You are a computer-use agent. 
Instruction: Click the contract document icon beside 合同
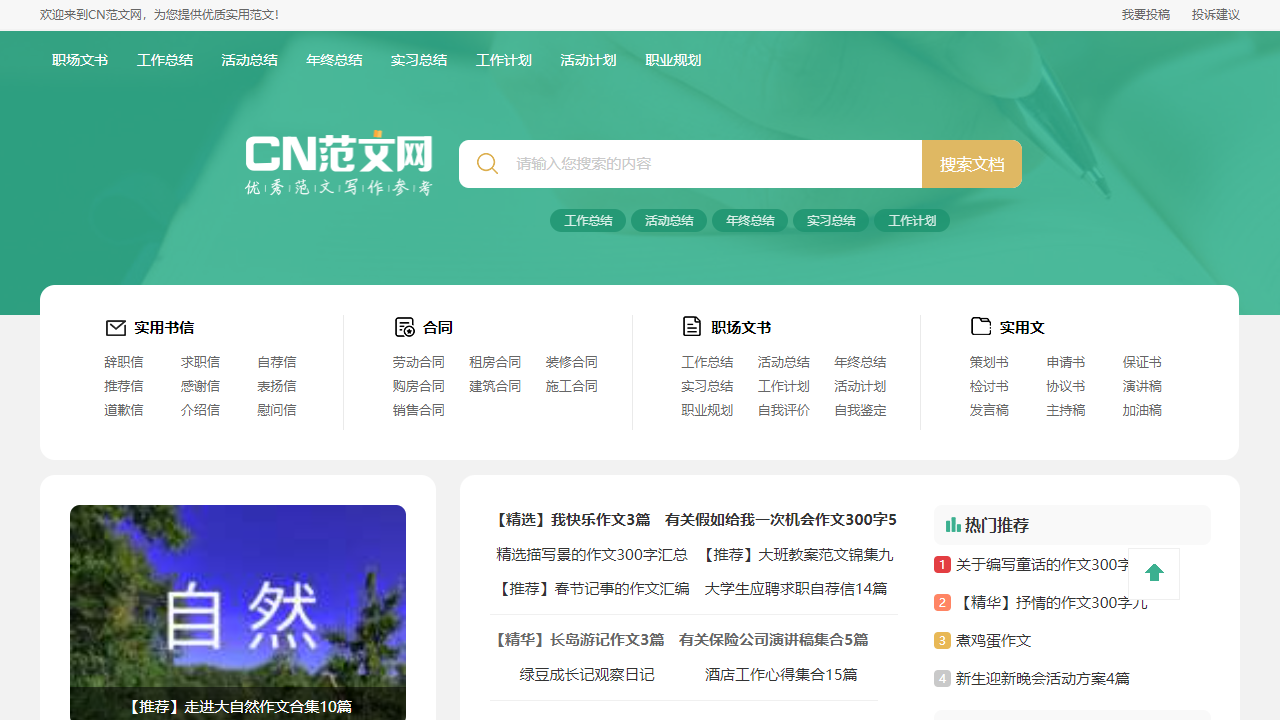click(405, 327)
